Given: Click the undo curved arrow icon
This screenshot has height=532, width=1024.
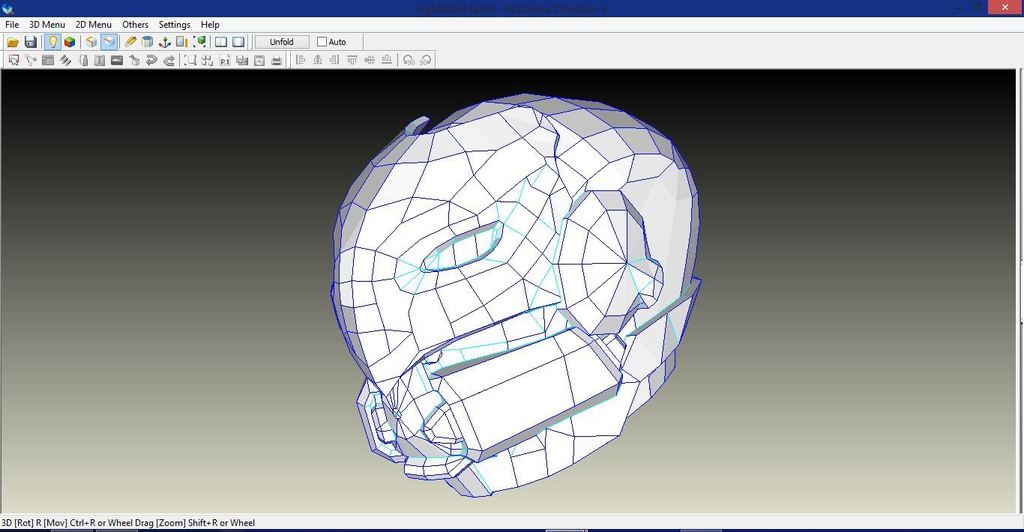Looking at the screenshot, I should pyautogui.click(x=151, y=60).
